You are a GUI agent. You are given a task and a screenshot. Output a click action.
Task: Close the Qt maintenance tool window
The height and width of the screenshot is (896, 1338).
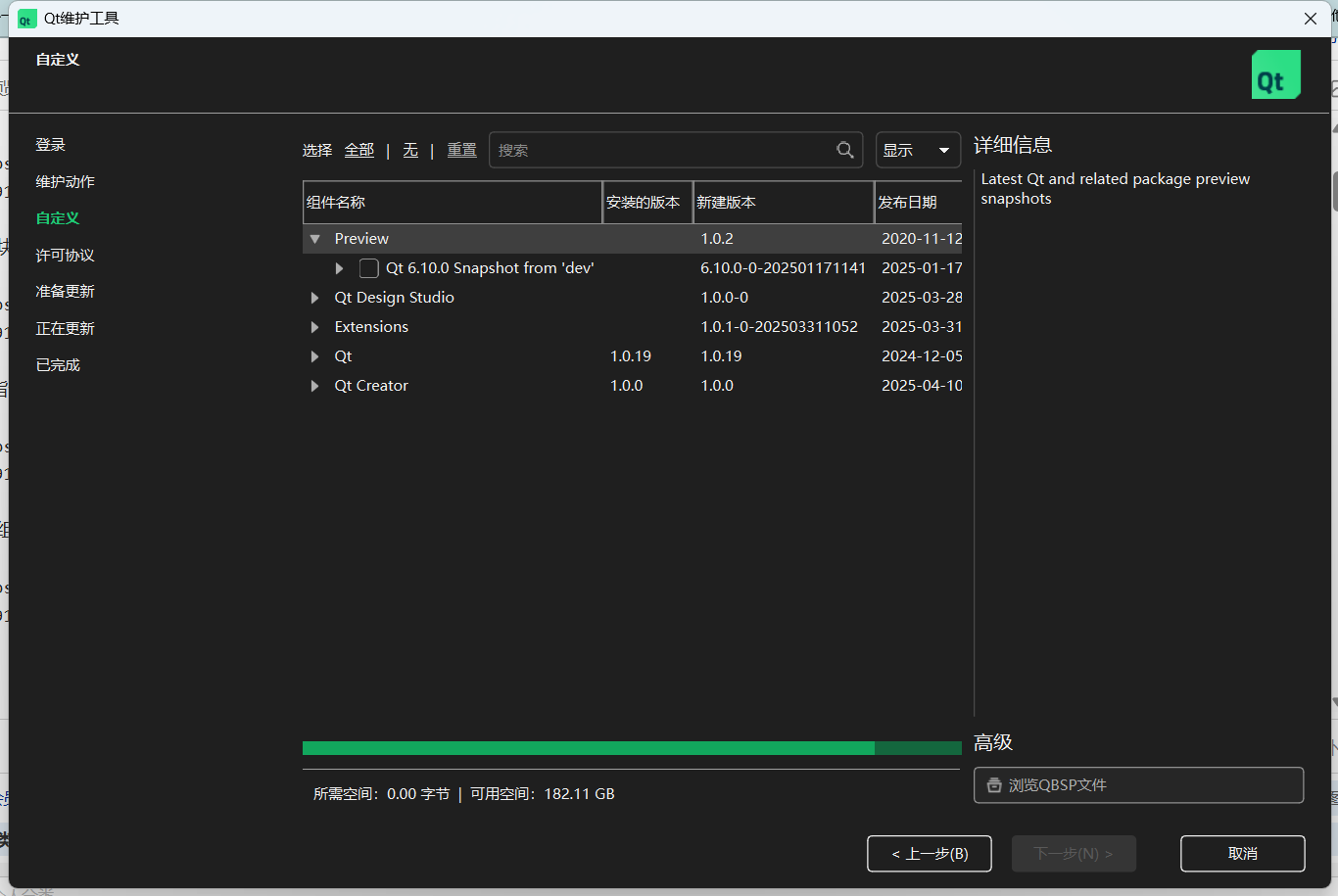[x=1311, y=19]
